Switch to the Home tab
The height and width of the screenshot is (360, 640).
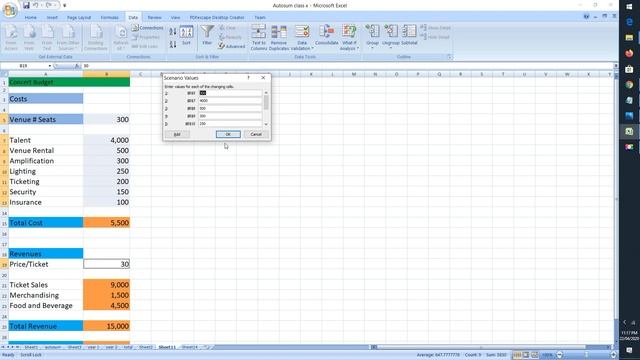(31, 18)
